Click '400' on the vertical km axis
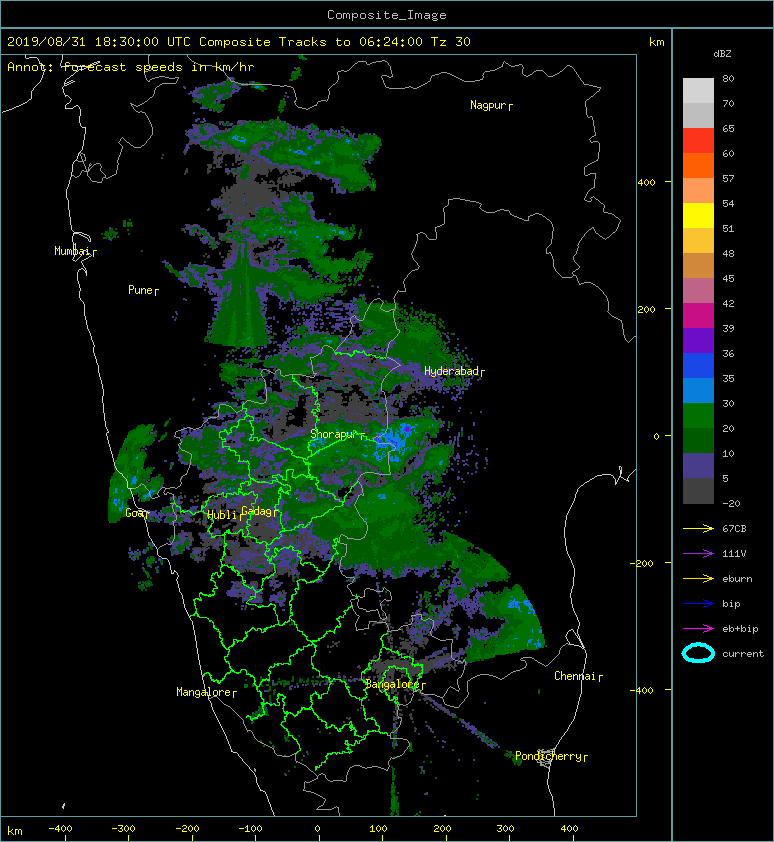The height and width of the screenshot is (842, 774). (647, 183)
